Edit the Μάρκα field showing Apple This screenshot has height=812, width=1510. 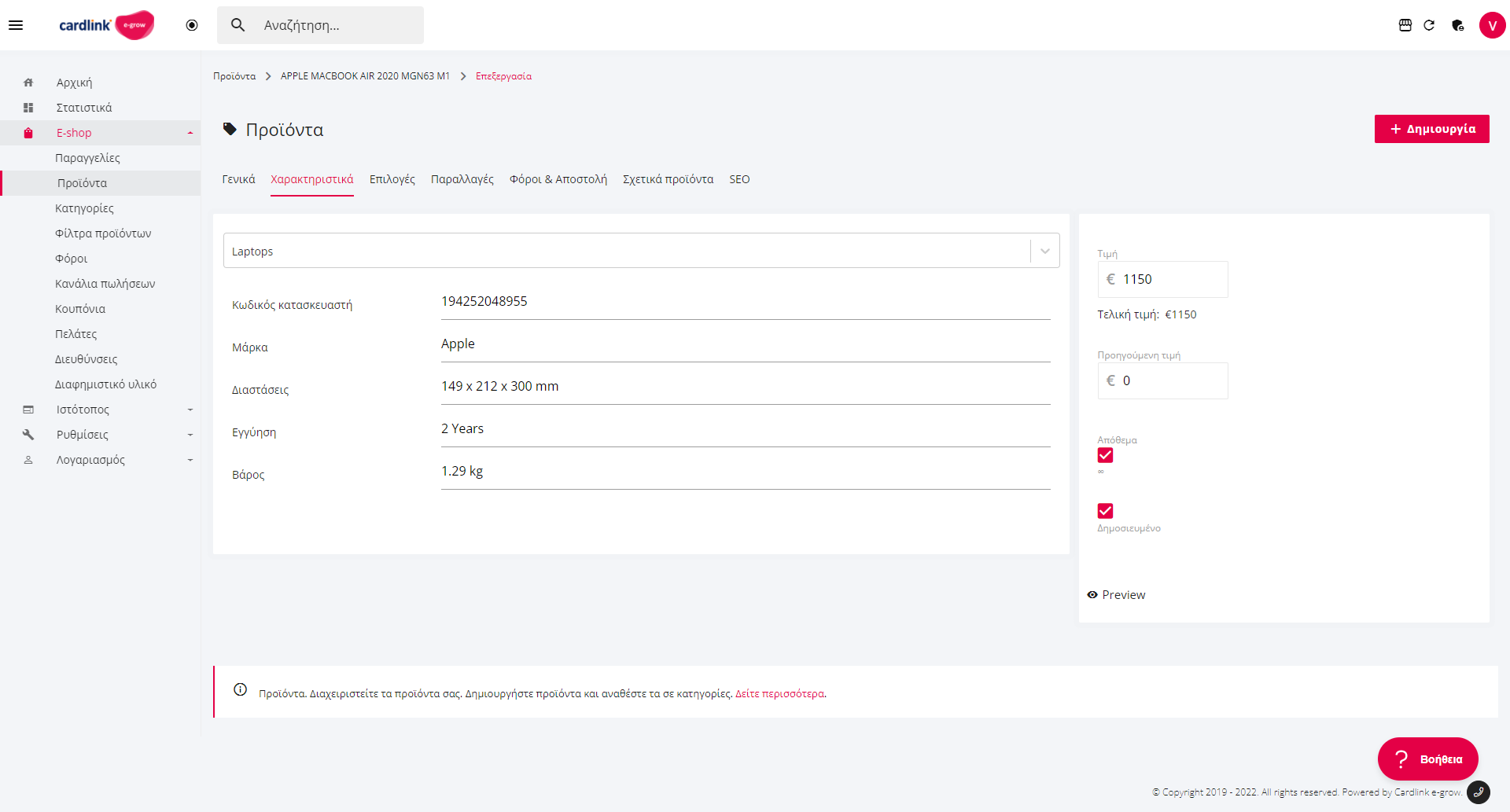pos(746,344)
